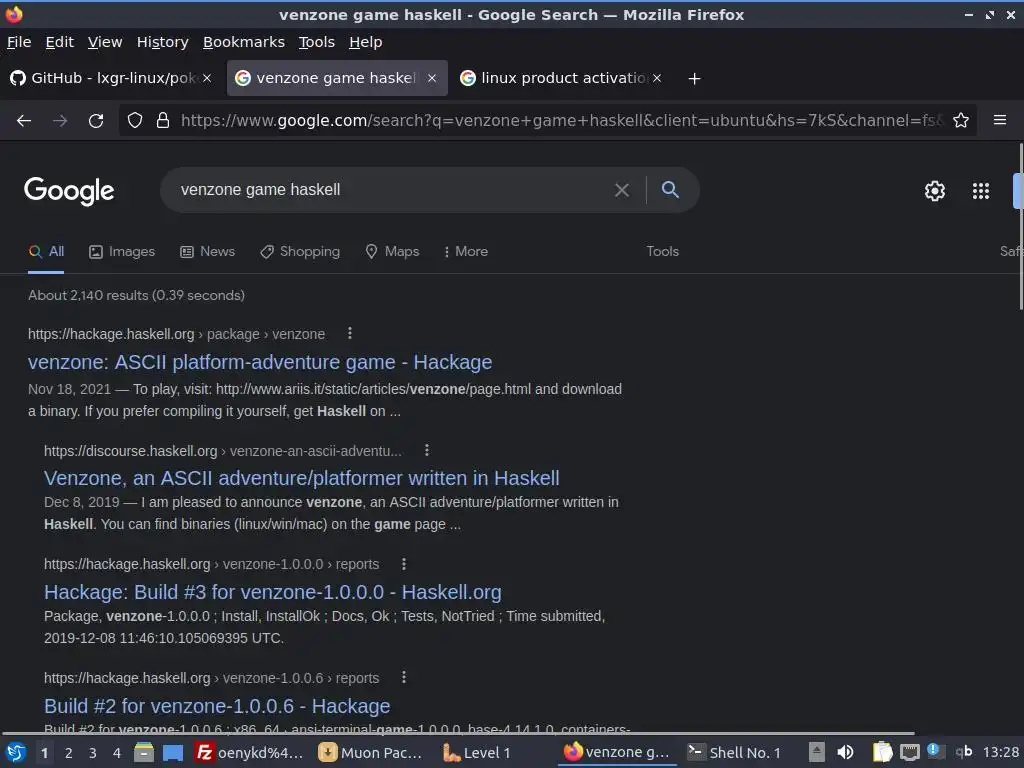Screen dimensions: 1024x768
Task: Open options for hackage venzone package result
Action: pos(350,334)
